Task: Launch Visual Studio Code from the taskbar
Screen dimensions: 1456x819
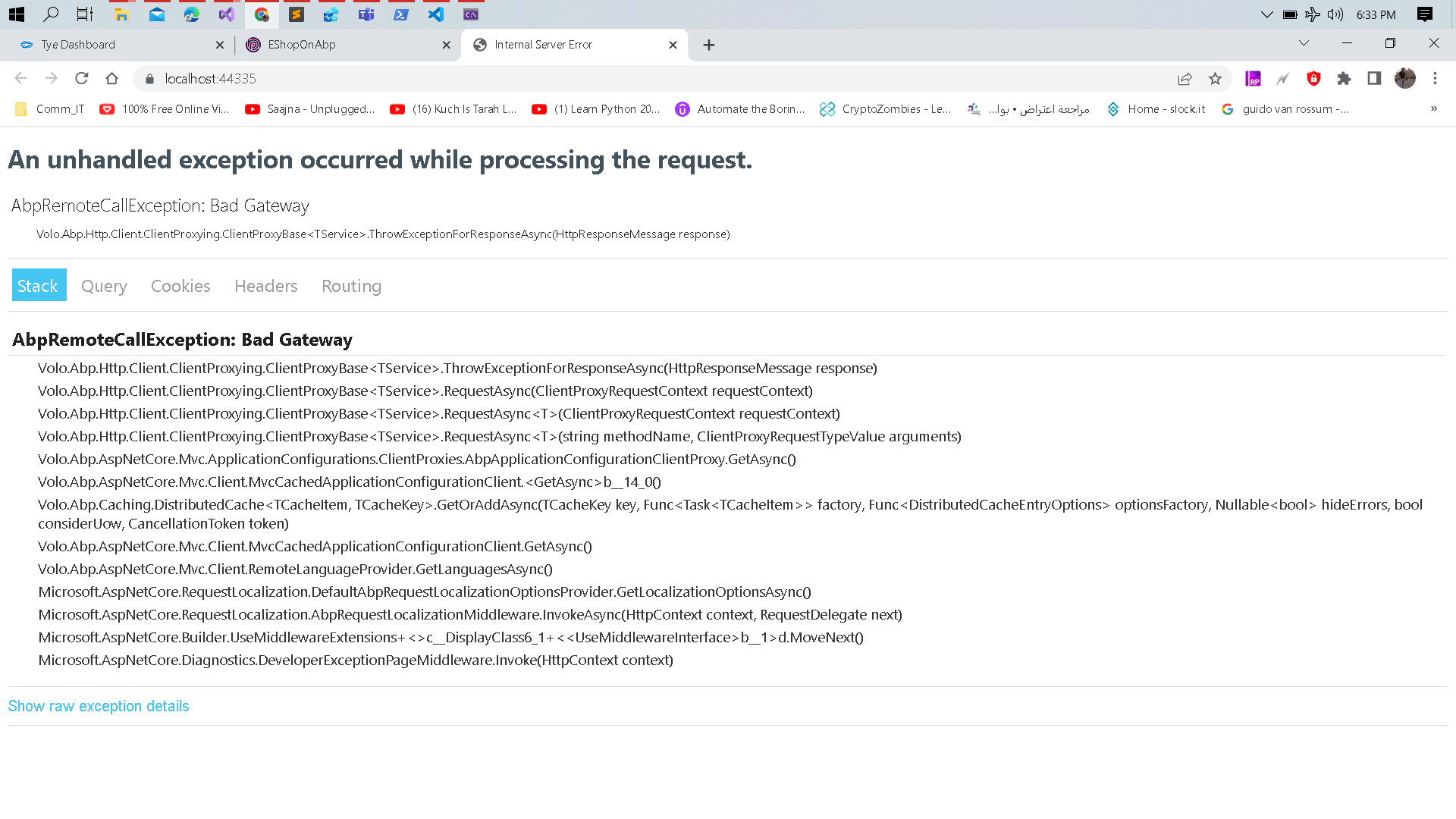Action: (436, 14)
